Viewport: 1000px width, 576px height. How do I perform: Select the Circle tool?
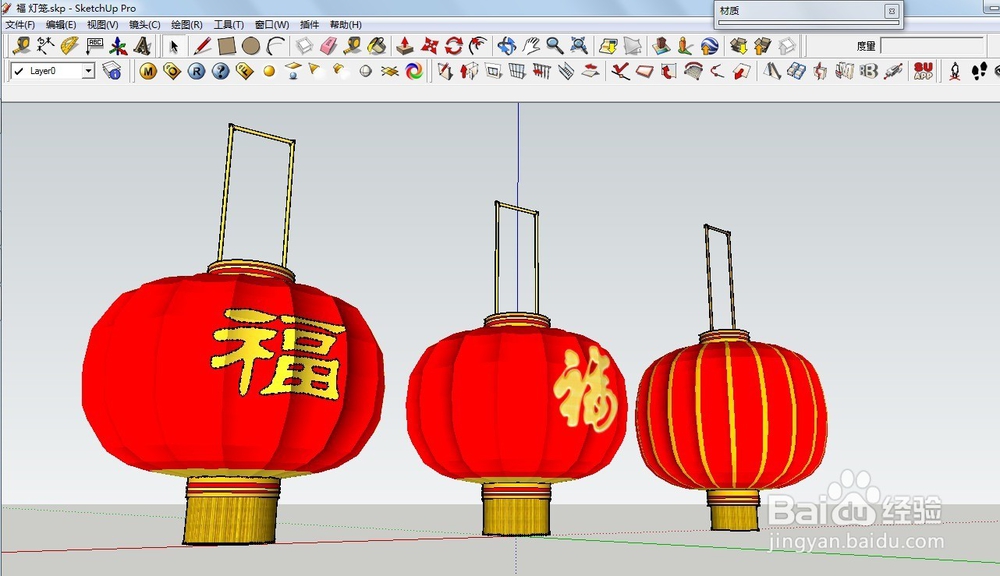click(251, 46)
